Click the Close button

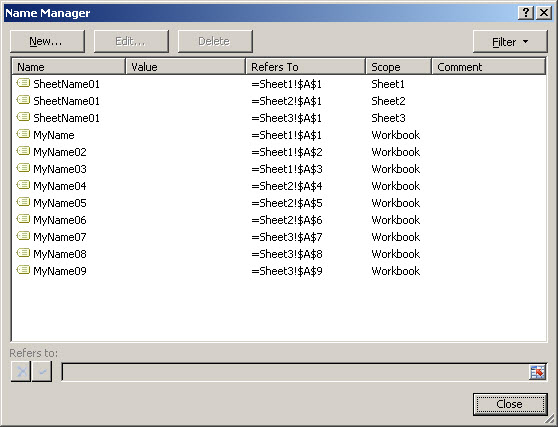pyautogui.click(x=510, y=404)
